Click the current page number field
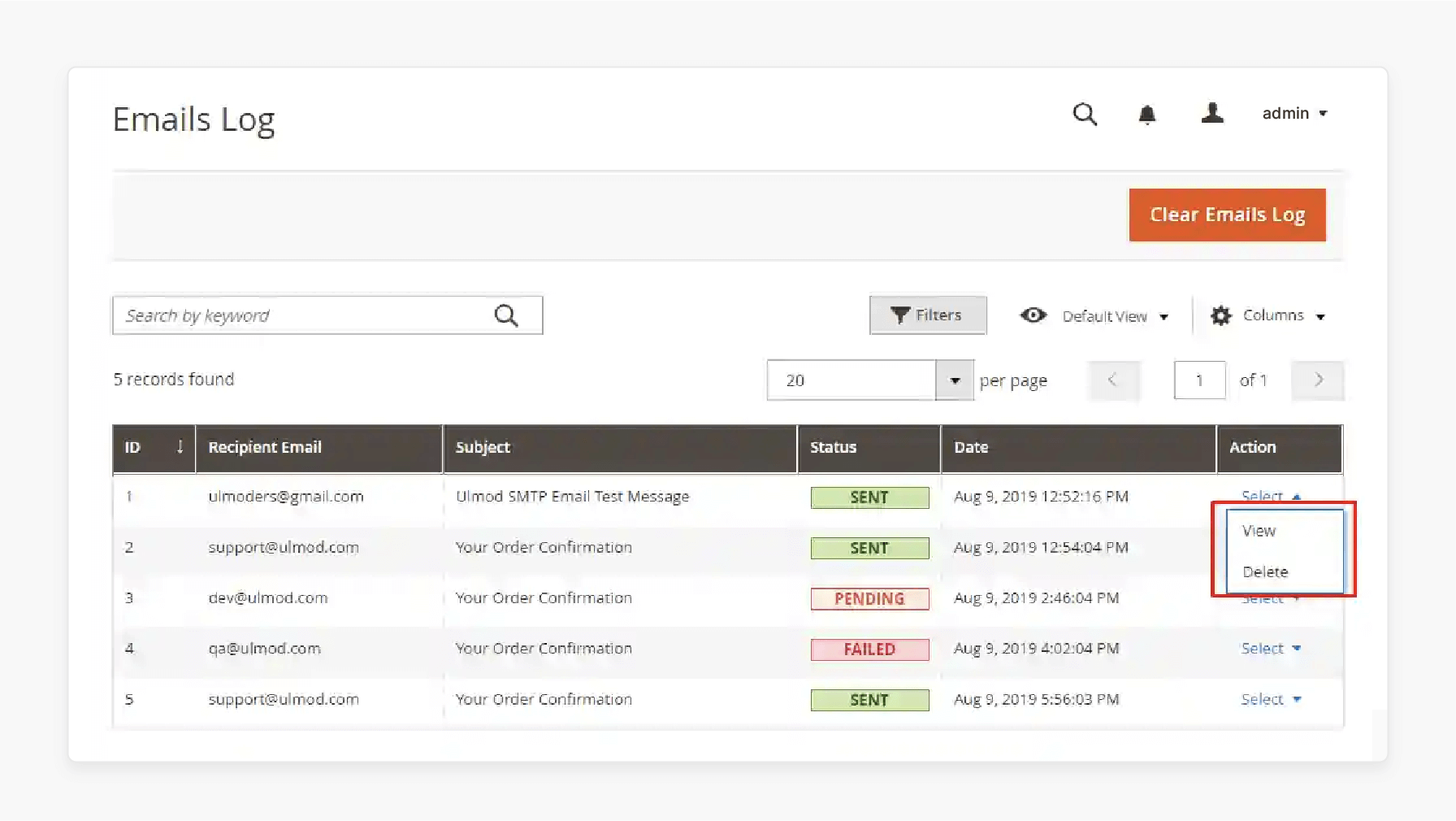The width and height of the screenshot is (1456, 821). pos(1199,380)
